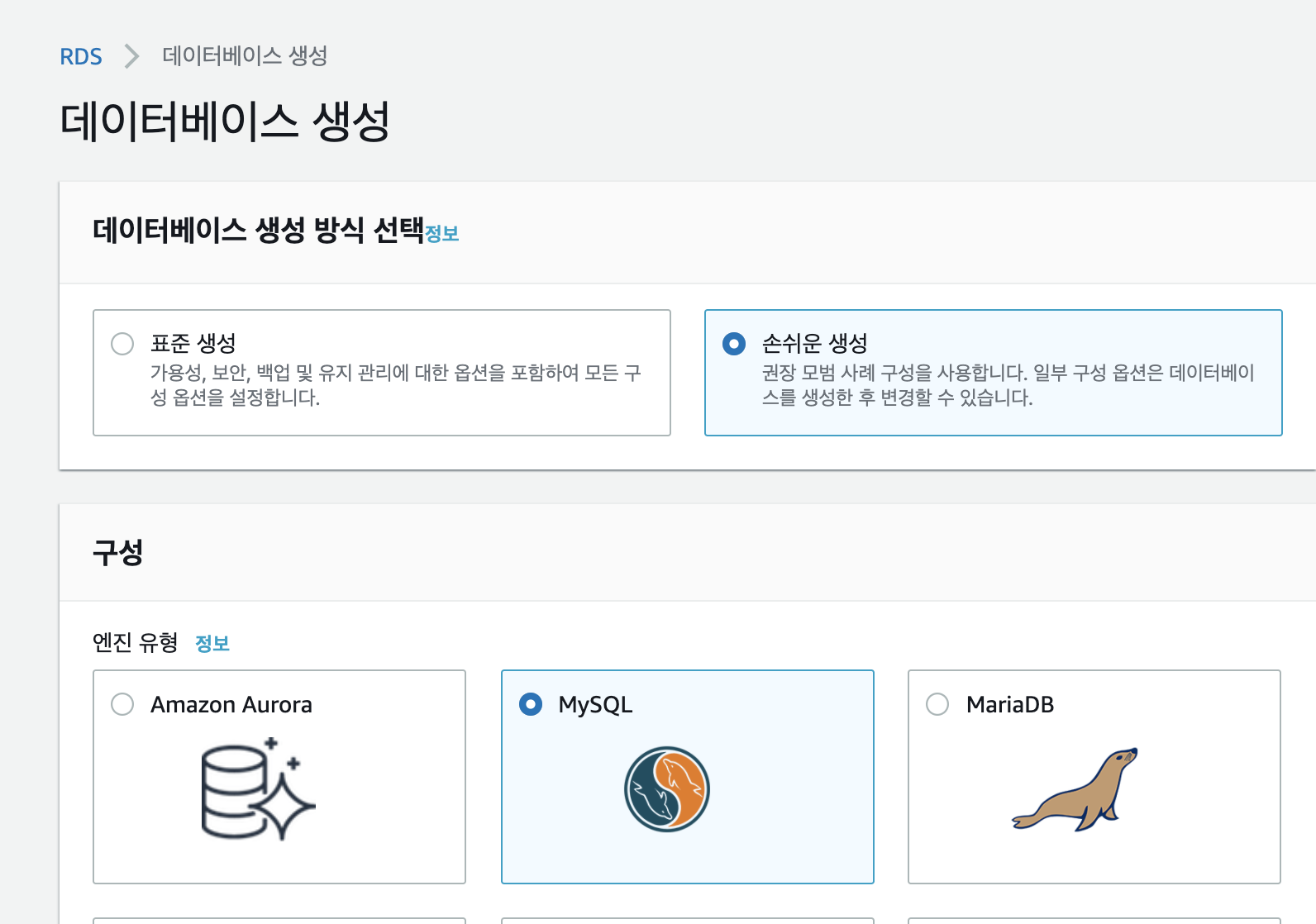Click the RDS breadcrumb link
This screenshot has width=1316, height=924.
tap(81, 56)
